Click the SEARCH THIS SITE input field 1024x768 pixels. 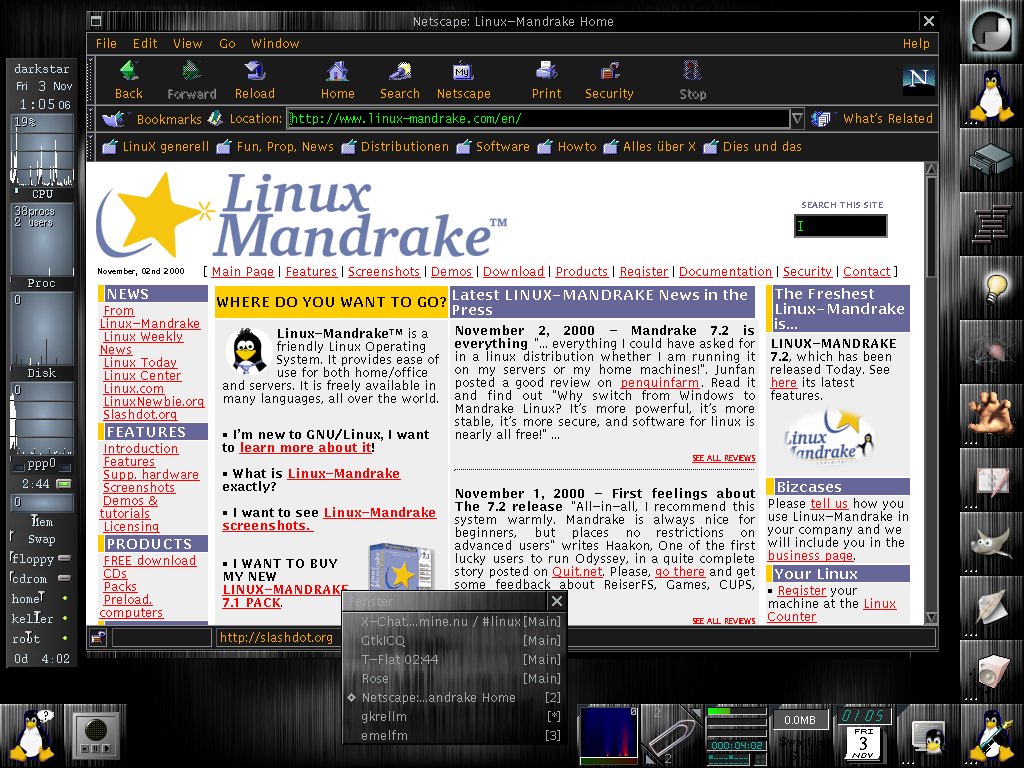[x=840, y=226]
